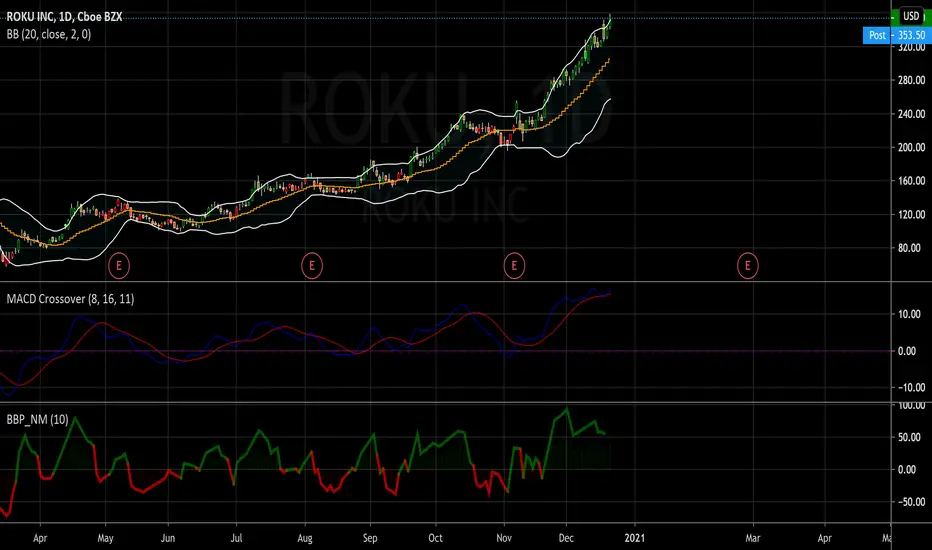Open the USD currency selector

pyautogui.click(x=911, y=16)
